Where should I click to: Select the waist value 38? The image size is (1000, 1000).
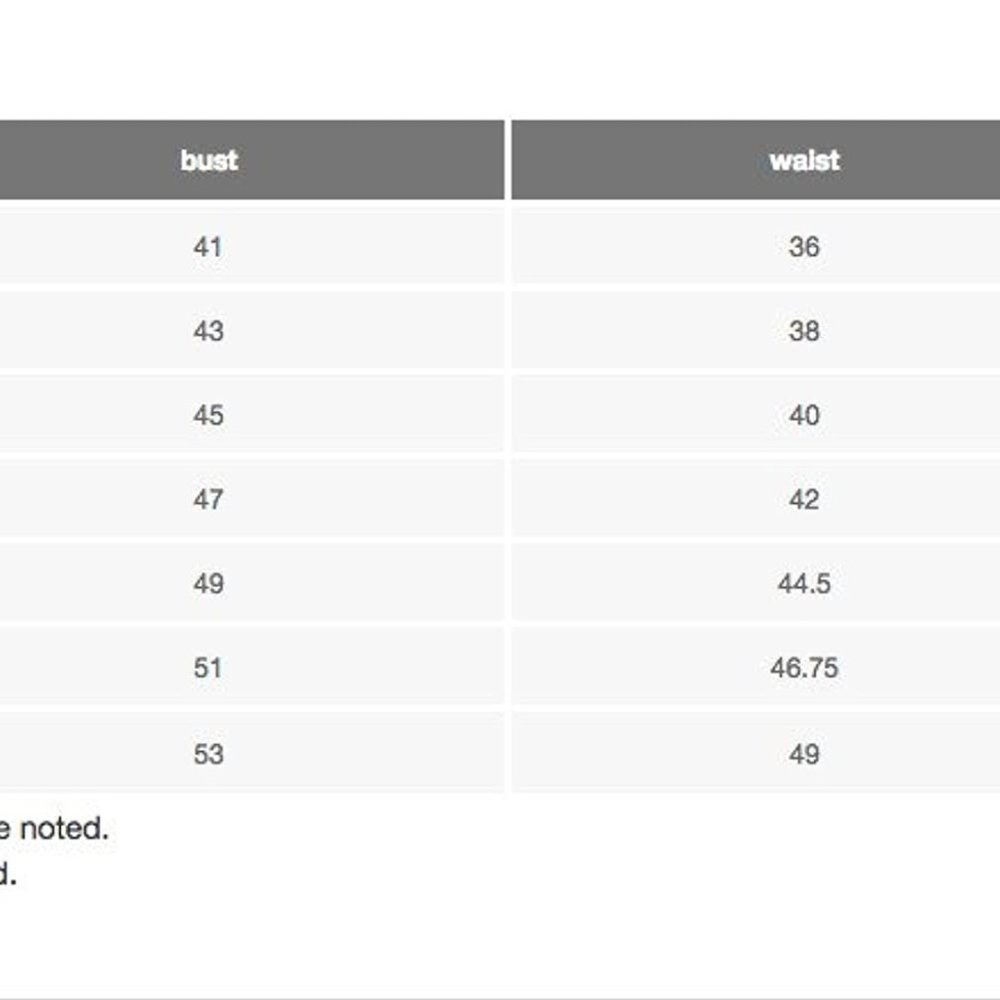pyautogui.click(x=804, y=331)
